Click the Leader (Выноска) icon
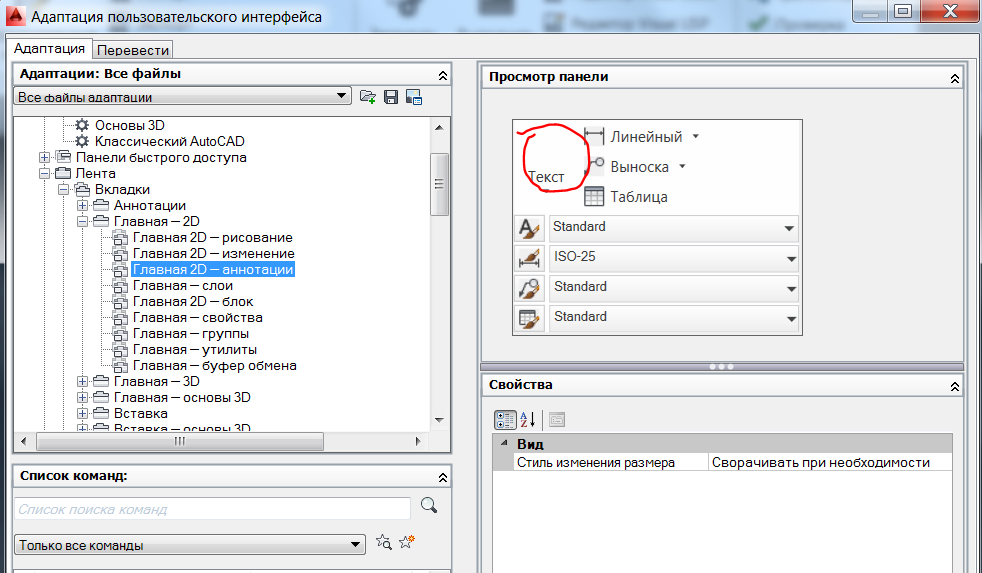982x573 pixels. point(594,165)
